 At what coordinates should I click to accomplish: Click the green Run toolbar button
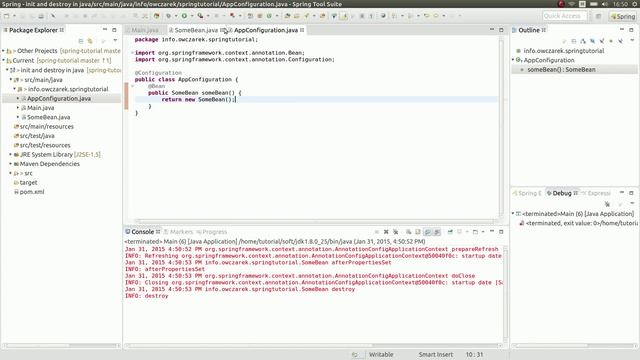click(184, 16)
